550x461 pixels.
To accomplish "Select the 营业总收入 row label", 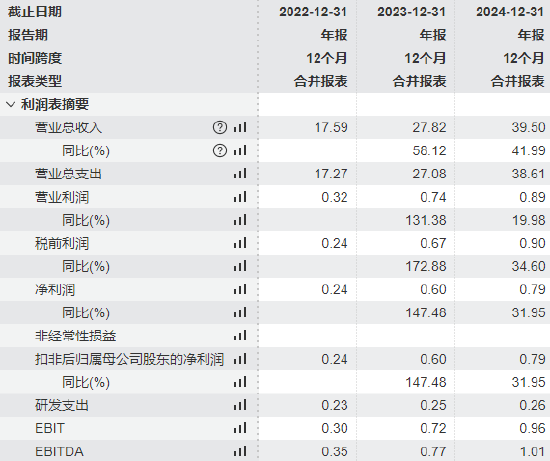I will click(x=68, y=127).
